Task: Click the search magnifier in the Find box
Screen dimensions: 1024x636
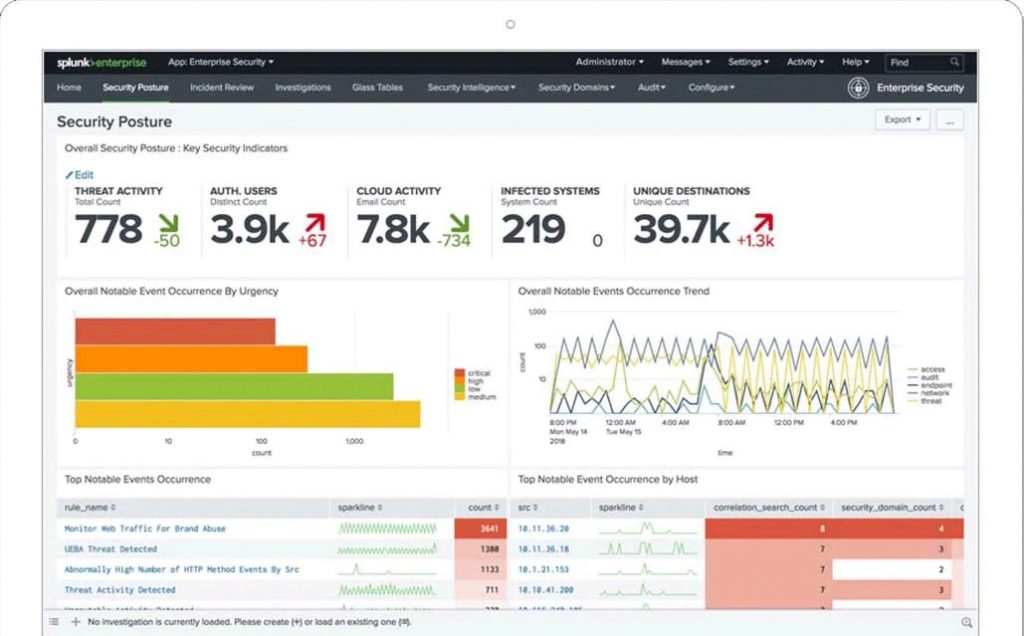Action: pyautogui.click(x=955, y=62)
